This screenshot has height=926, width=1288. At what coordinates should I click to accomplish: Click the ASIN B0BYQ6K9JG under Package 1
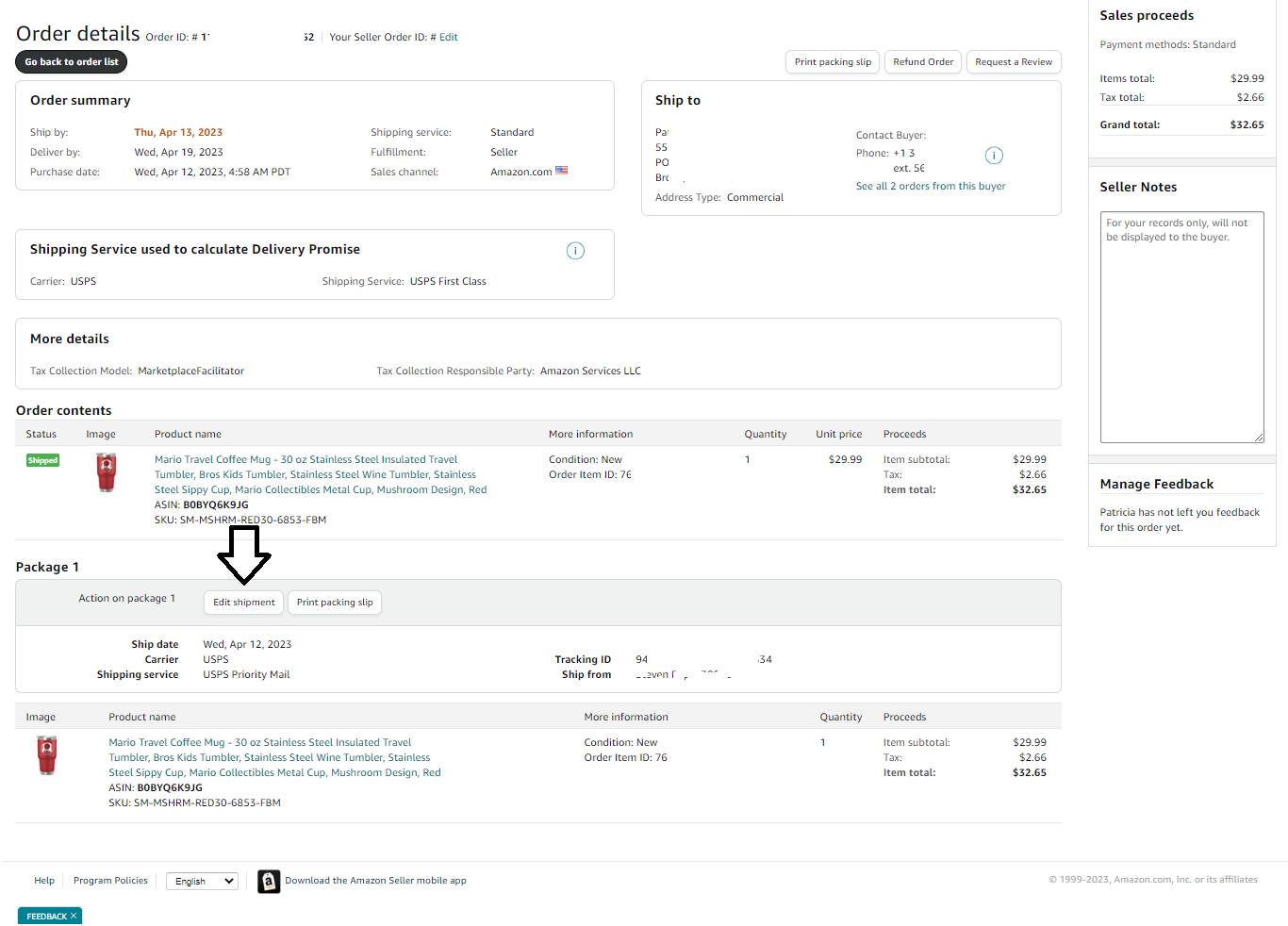[170, 788]
